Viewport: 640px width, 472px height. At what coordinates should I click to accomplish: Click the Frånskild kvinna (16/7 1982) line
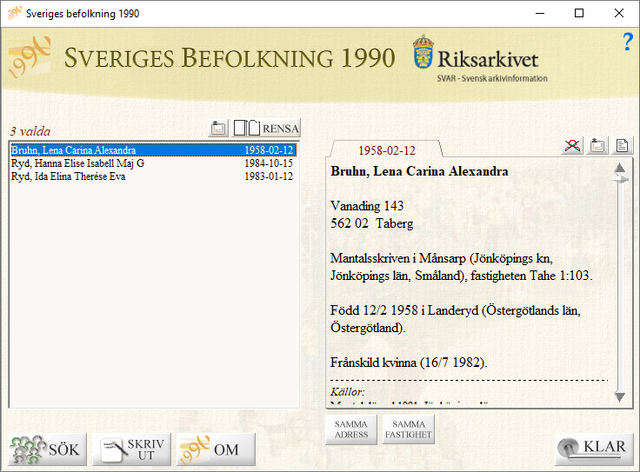pos(409,363)
